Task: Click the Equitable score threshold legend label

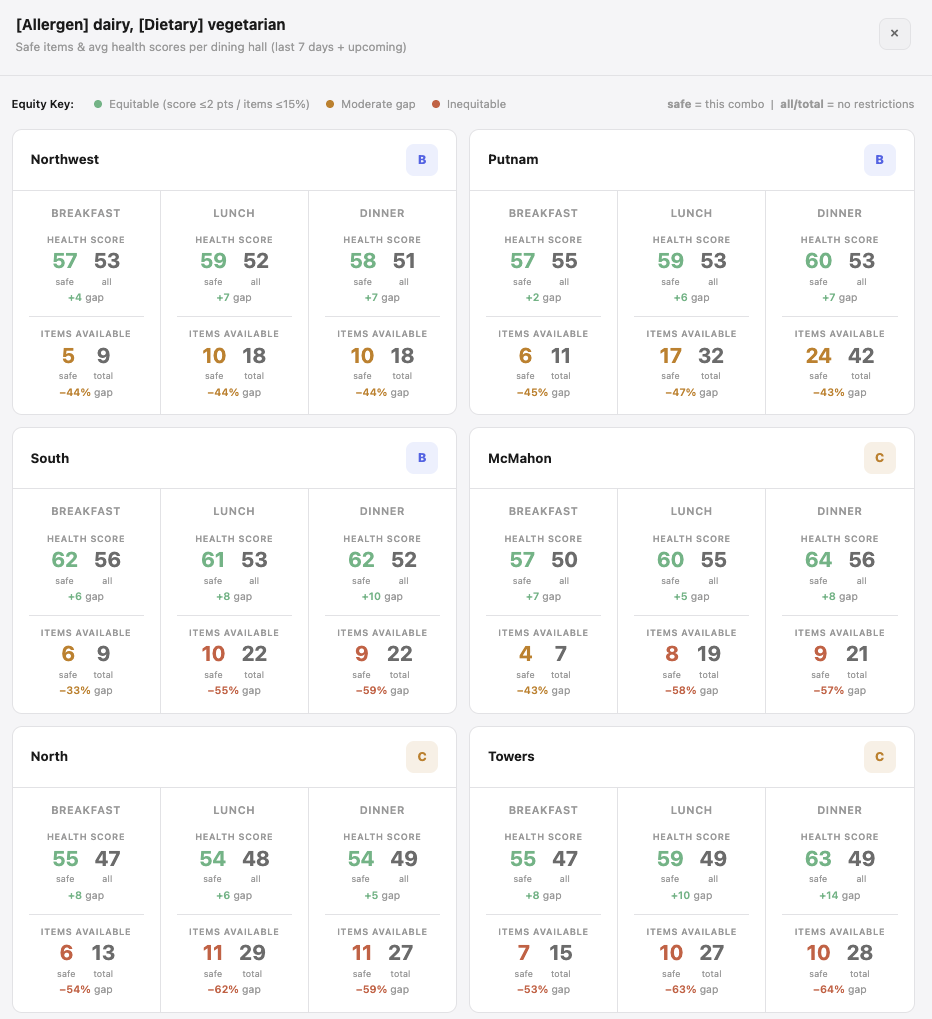Action: coord(209,104)
